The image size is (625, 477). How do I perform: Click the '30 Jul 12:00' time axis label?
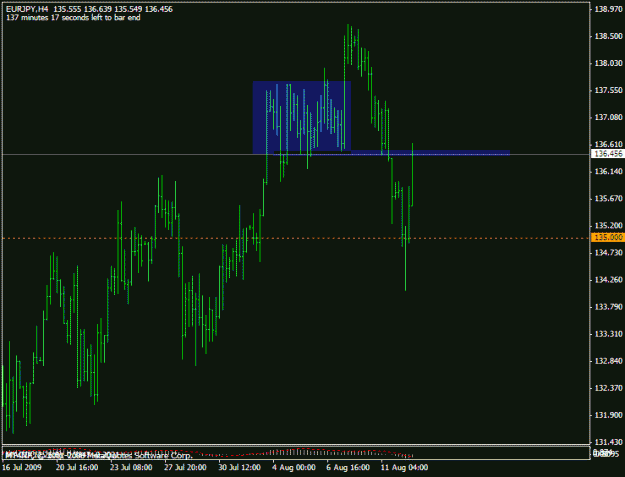click(x=239, y=467)
